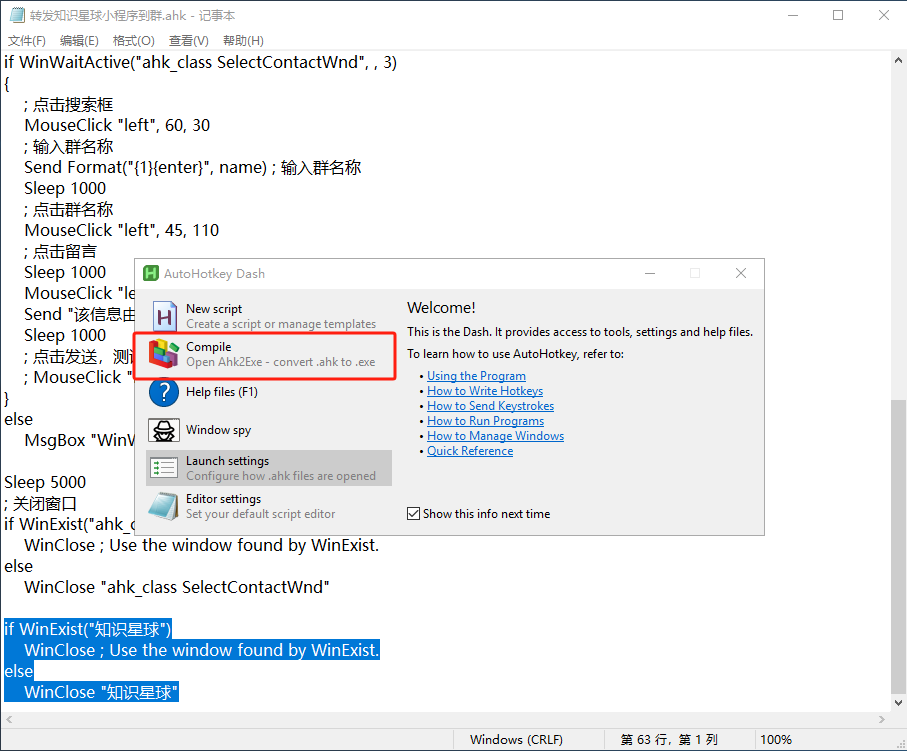Image resolution: width=907 pixels, height=751 pixels.
Task: Click horizontal scrollbar left arrow
Action: tap(9, 719)
